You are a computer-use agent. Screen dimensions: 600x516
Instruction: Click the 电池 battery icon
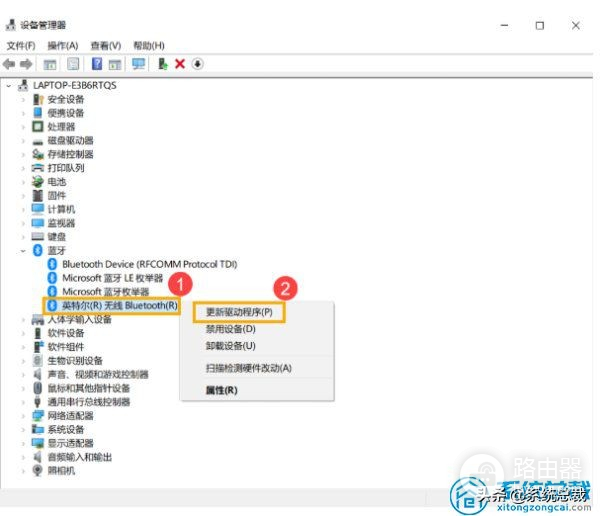click(x=38, y=182)
